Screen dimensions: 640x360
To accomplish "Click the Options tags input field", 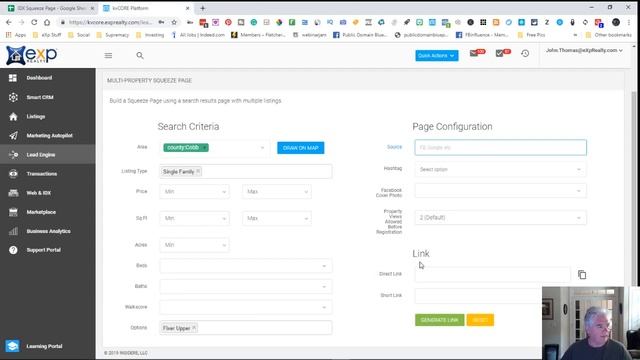I will click(246, 328).
